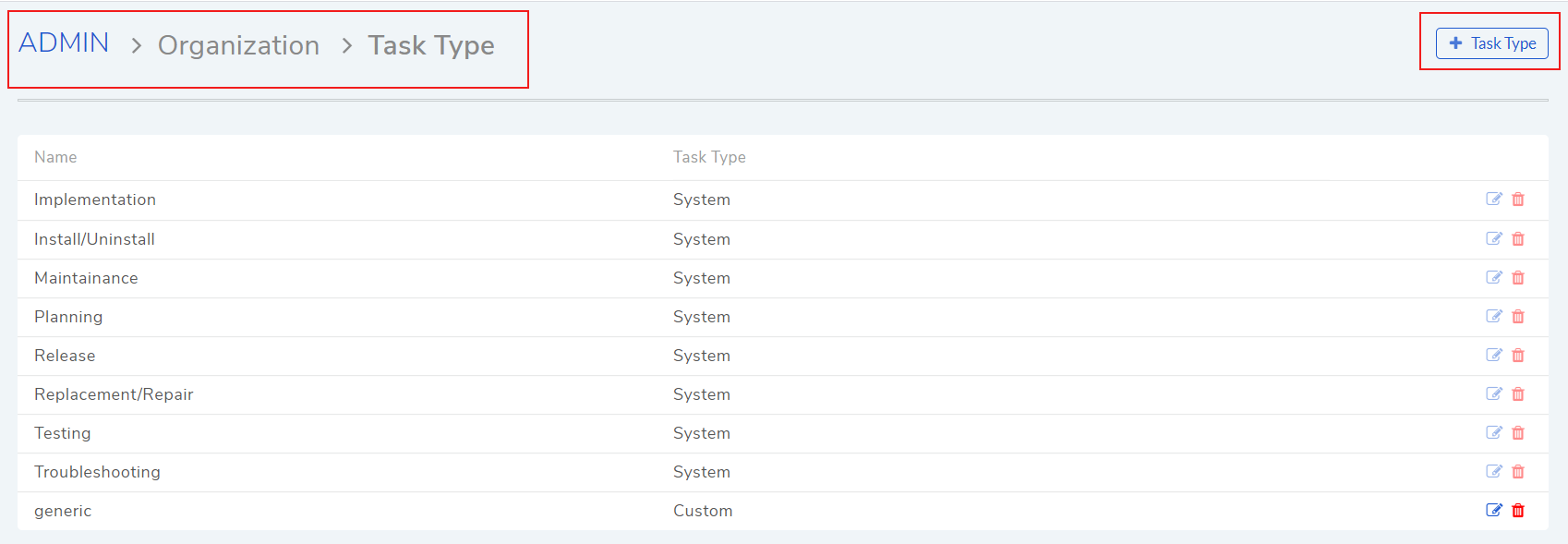
Task: Delete the Replacement/Repair row
Action: (1518, 394)
